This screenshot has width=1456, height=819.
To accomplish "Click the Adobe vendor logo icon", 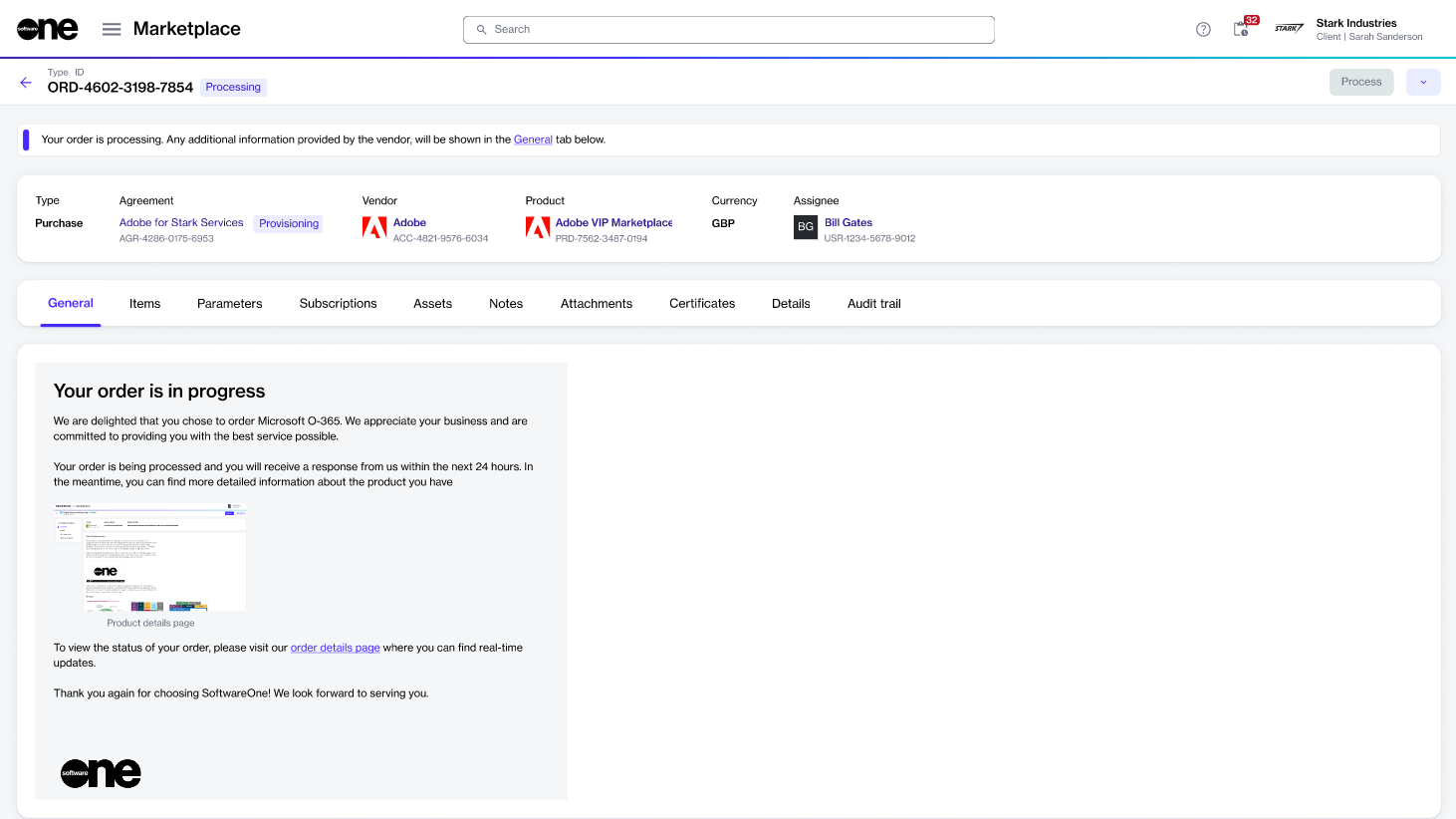I will click(x=374, y=228).
